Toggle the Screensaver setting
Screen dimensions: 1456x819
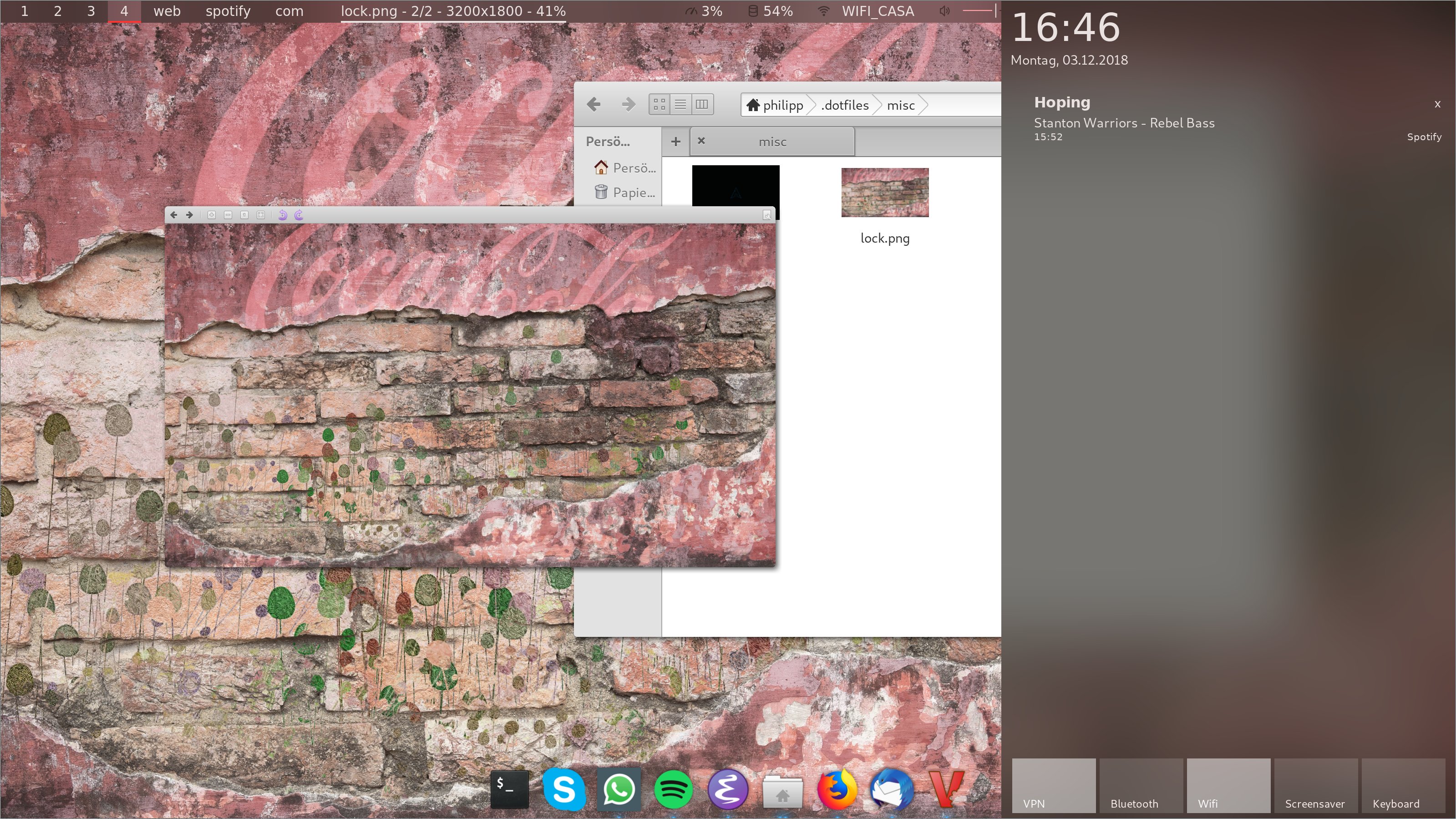(x=1315, y=786)
